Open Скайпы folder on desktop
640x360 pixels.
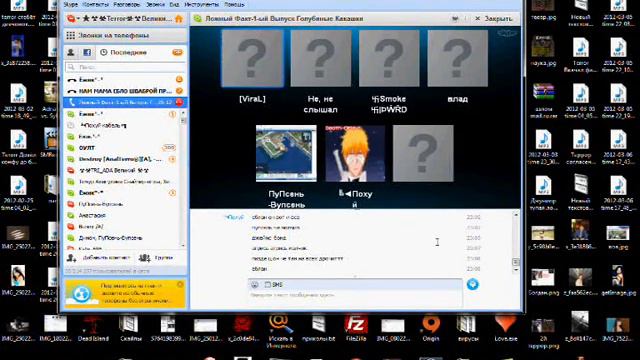coord(131,328)
